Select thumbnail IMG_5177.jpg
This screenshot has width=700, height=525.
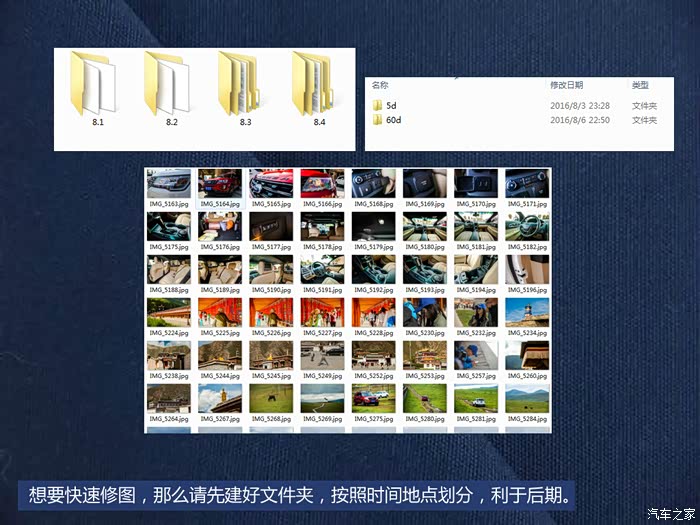pyautogui.click(x=271, y=226)
